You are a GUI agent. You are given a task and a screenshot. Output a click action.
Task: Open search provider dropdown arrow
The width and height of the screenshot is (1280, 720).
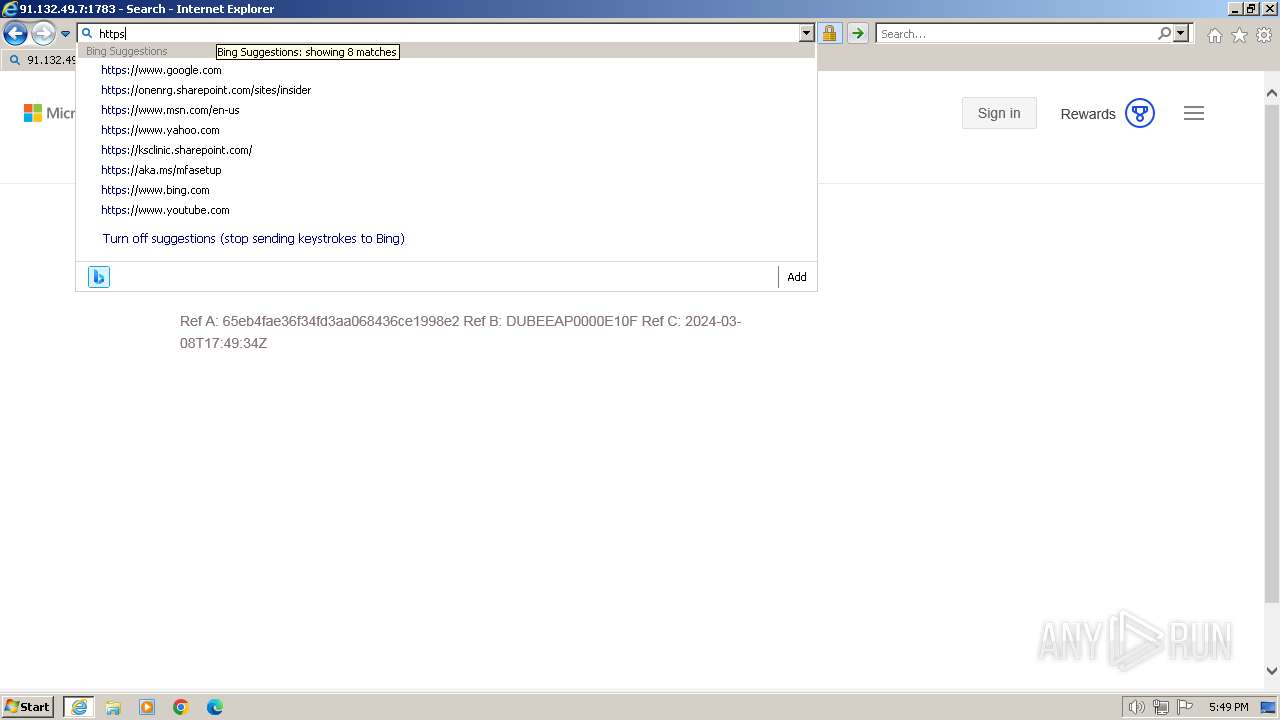[x=1181, y=33]
